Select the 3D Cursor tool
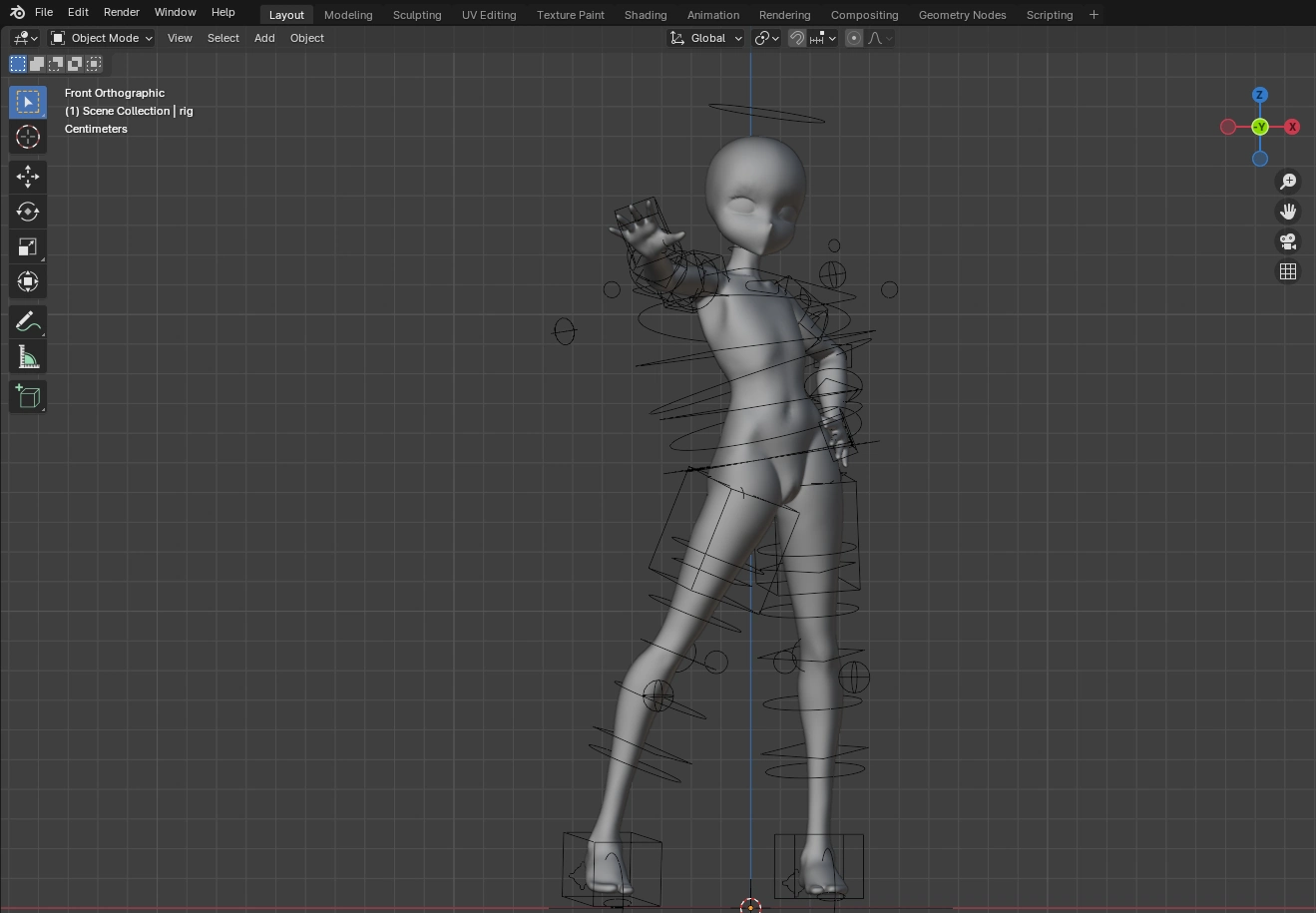1316x913 pixels. click(28, 137)
